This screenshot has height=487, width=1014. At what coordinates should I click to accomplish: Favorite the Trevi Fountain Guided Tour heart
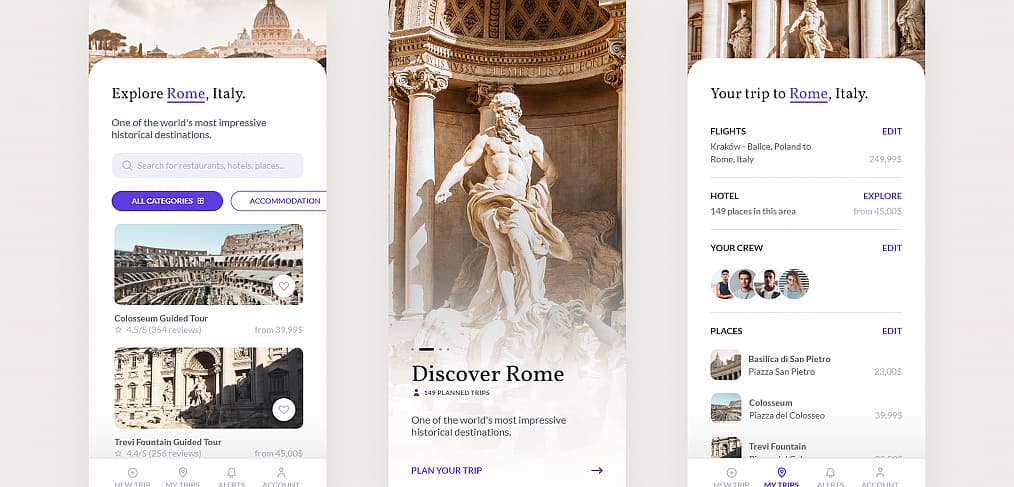[x=283, y=409]
